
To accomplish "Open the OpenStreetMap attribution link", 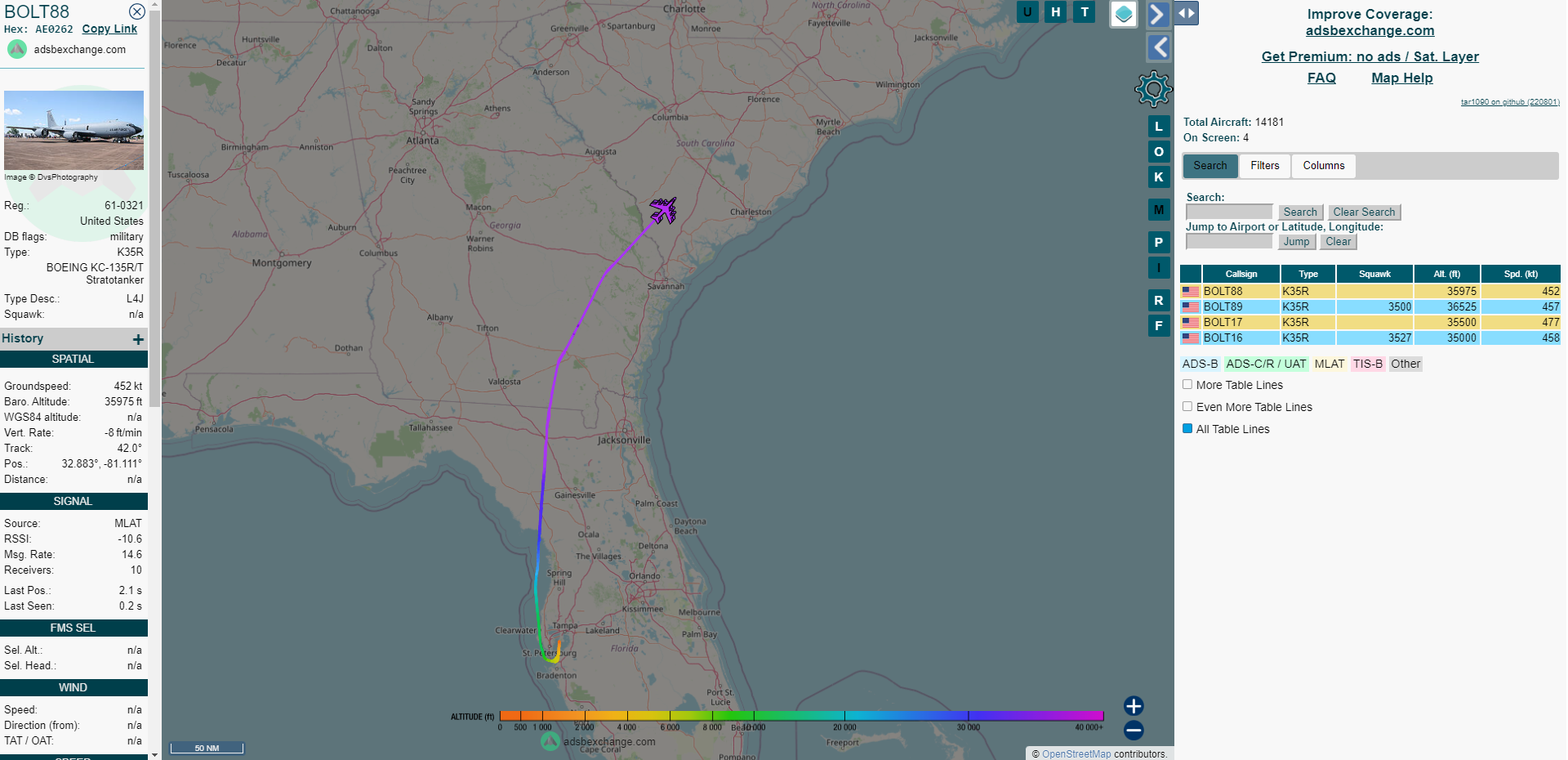I will pos(1076,754).
